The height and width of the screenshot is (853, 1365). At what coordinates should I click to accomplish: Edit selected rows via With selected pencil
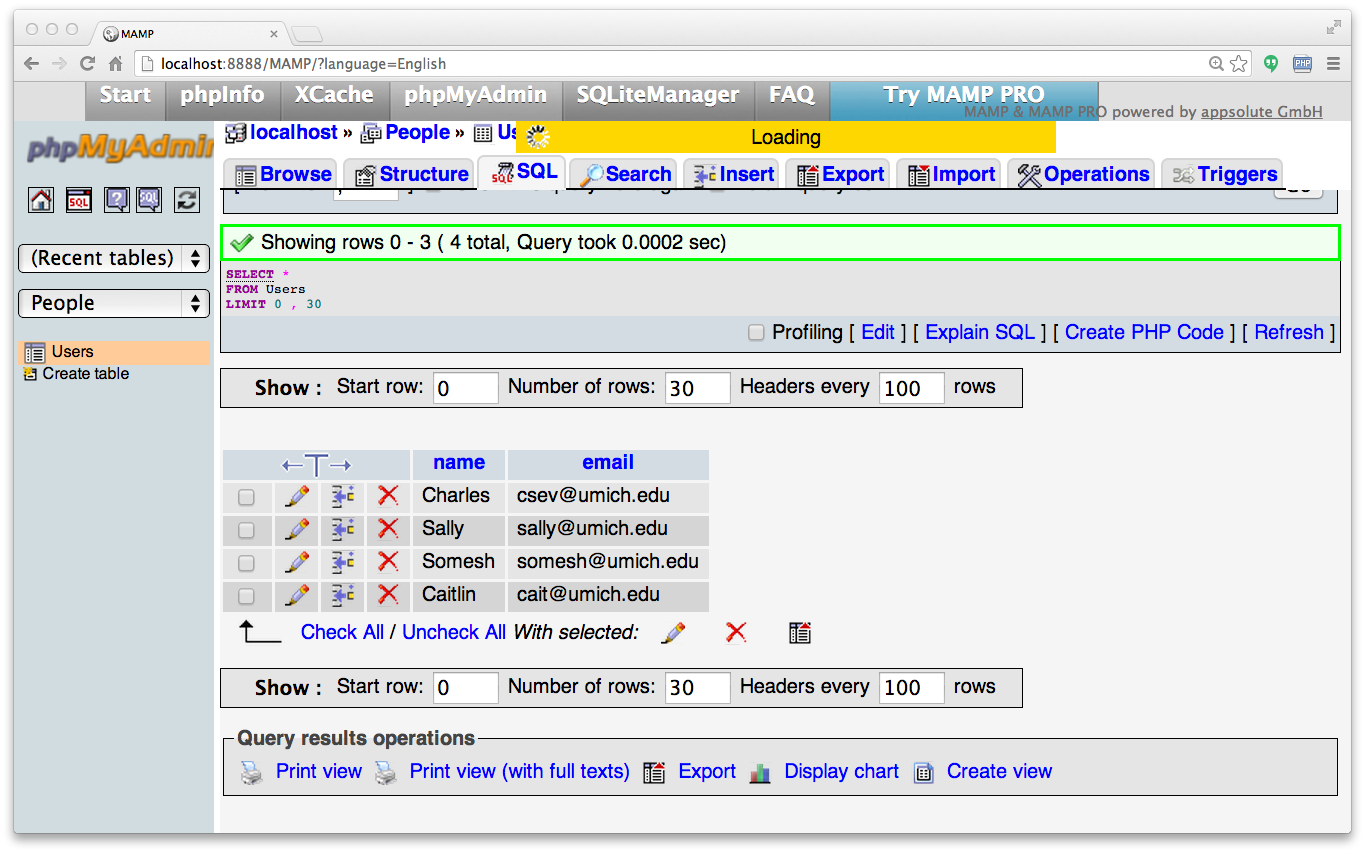(674, 632)
